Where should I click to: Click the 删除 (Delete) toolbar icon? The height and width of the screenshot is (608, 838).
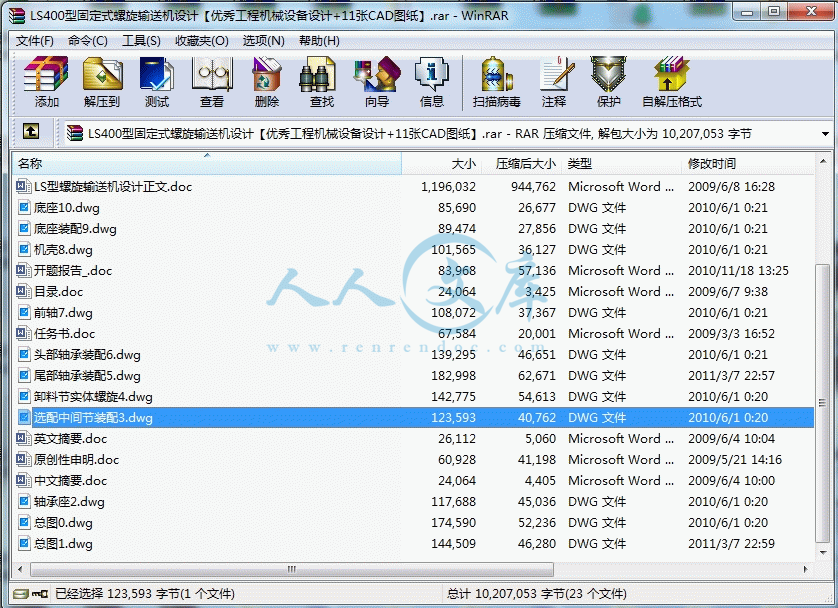[x=267, y=82]
